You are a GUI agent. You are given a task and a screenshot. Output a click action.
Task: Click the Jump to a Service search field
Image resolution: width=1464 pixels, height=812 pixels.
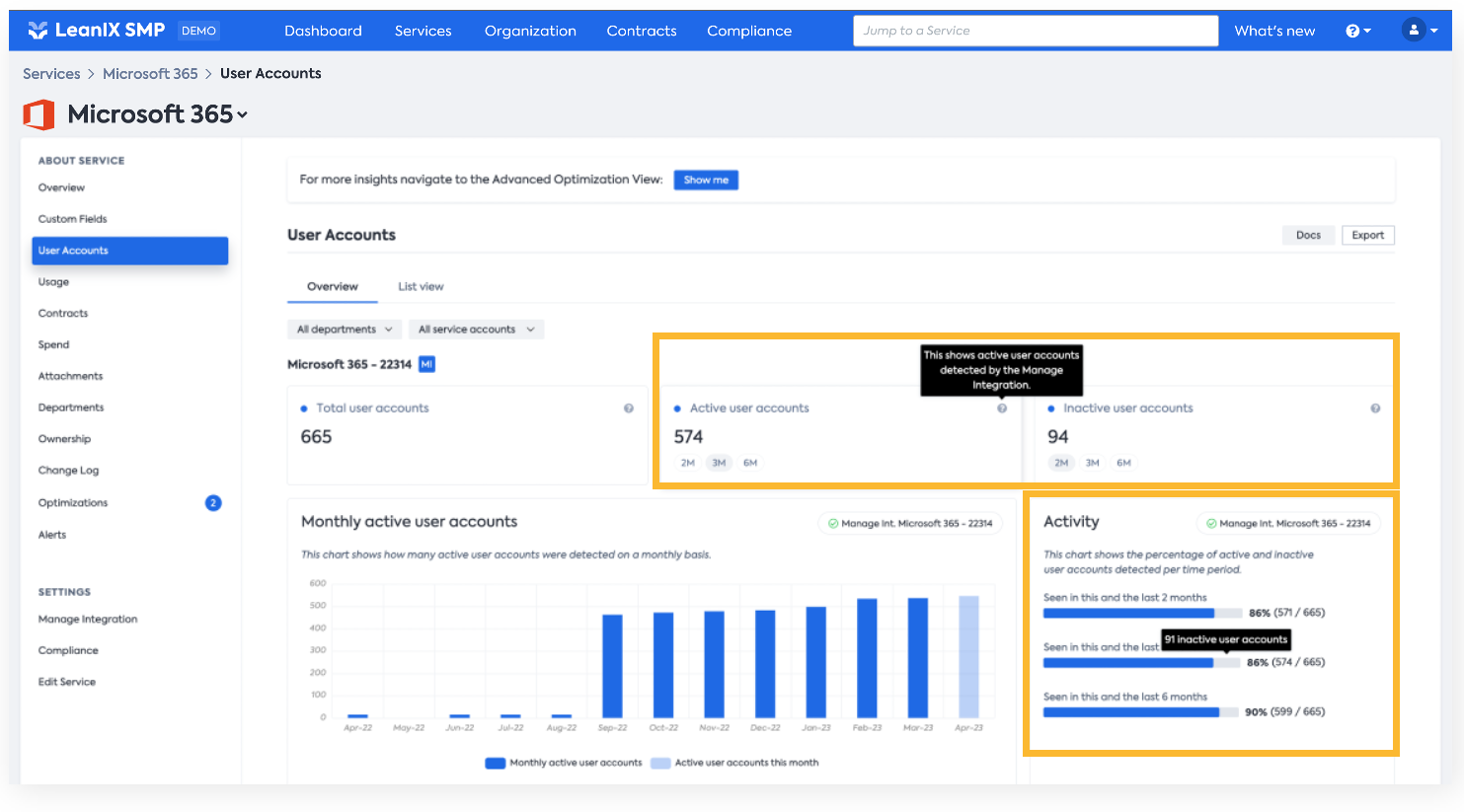(x=1036, y=31)
